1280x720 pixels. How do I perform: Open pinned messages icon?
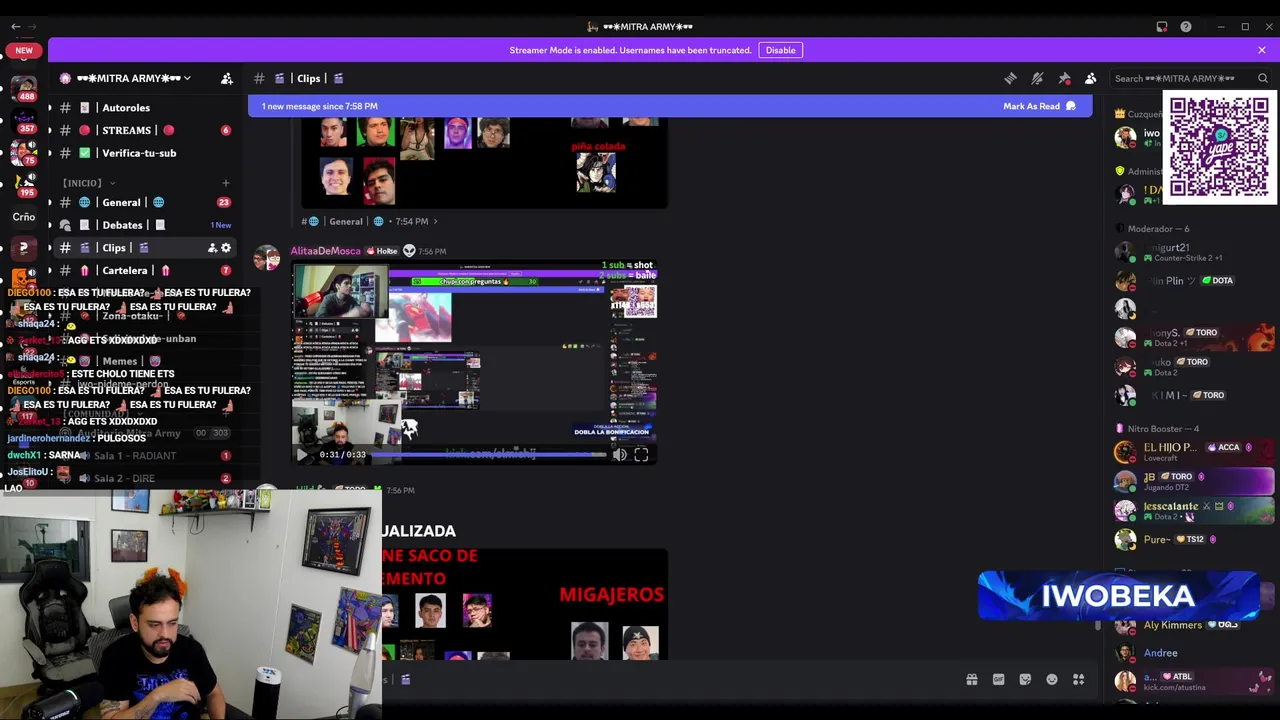pyautogui.click(x=1064, y=78)
